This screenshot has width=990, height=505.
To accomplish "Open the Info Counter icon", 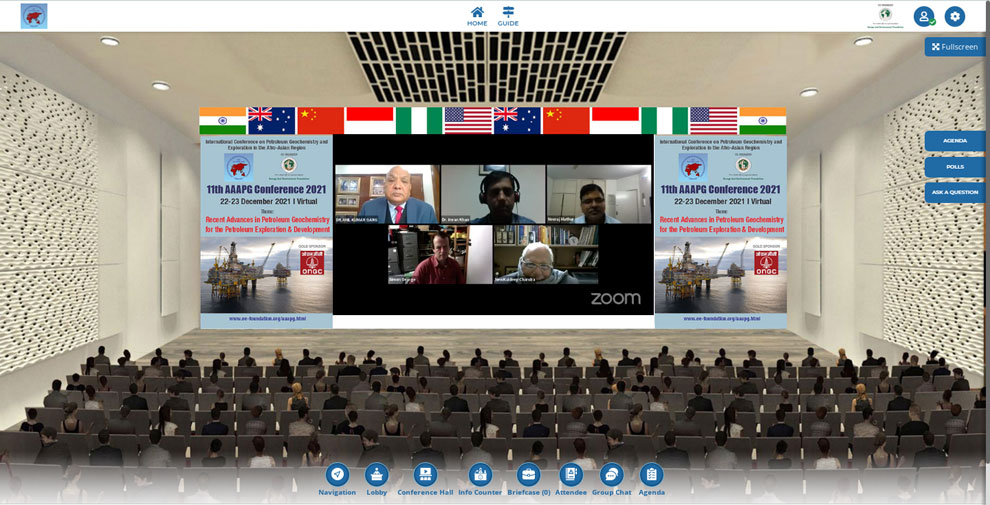I will [x=480, y=475].
